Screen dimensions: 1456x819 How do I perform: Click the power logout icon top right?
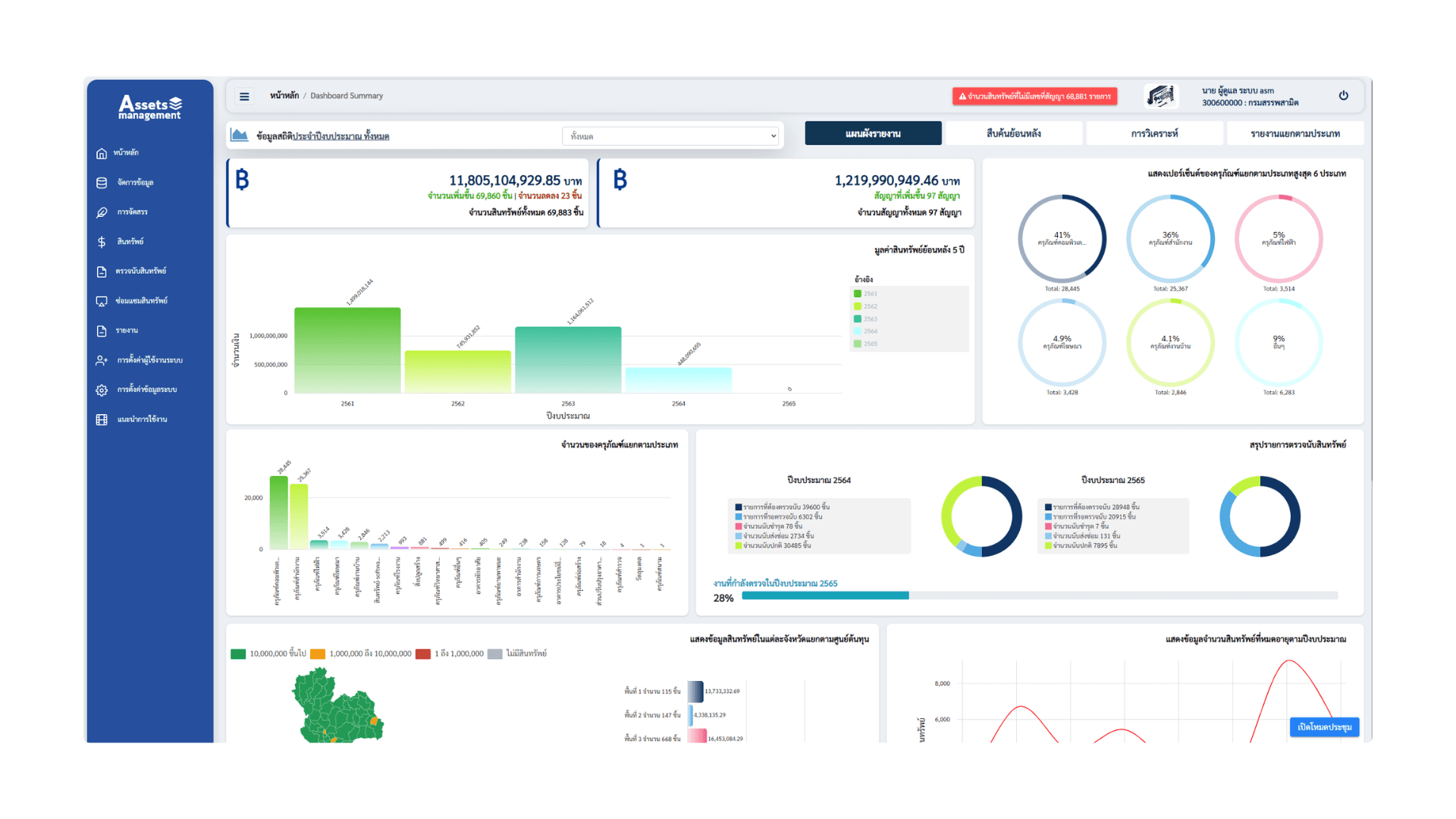point(1344,96)
